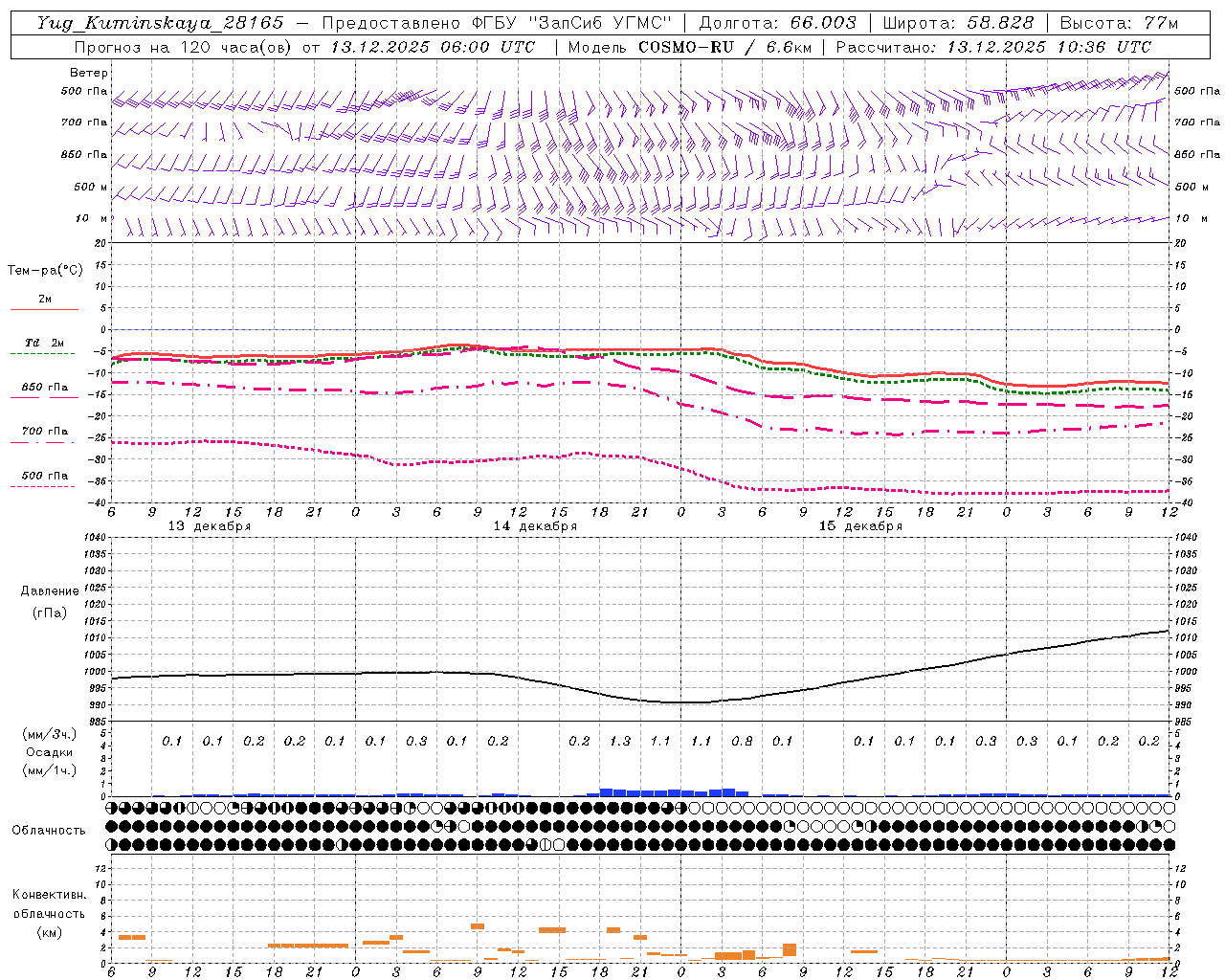Select the 15 декабря date label

click(x=860, y=526)
